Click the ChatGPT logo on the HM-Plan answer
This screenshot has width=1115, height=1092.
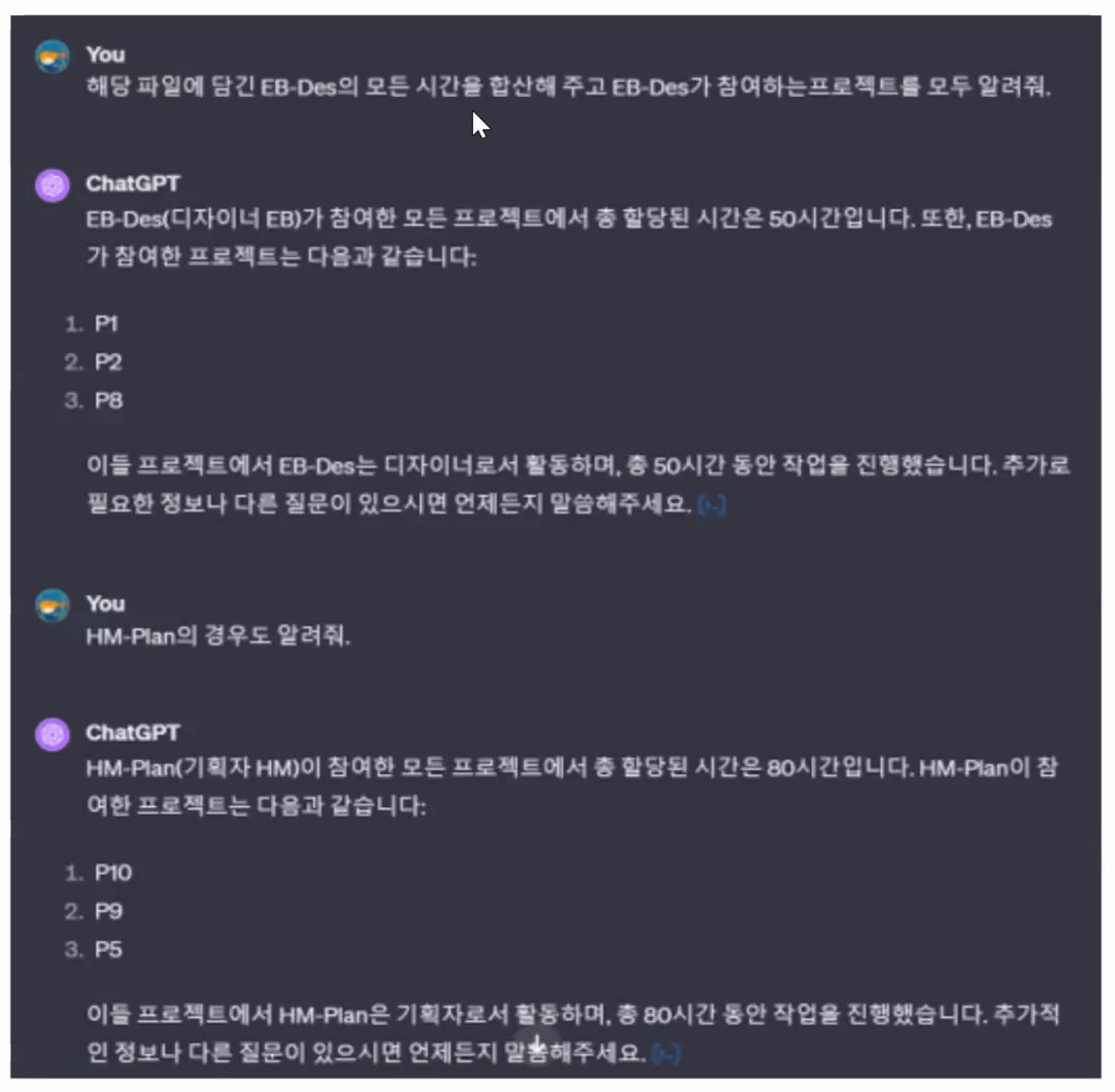click(53, 735)
